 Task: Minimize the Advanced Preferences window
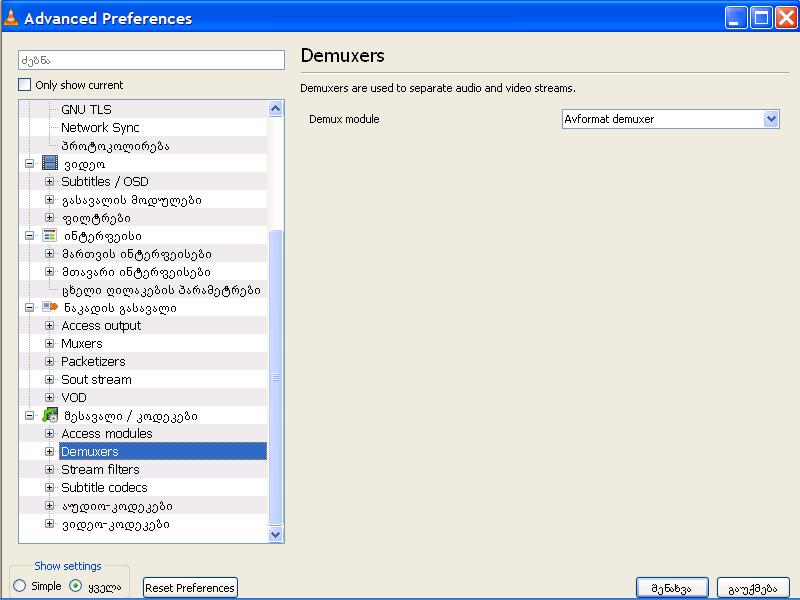coord(736,18)
